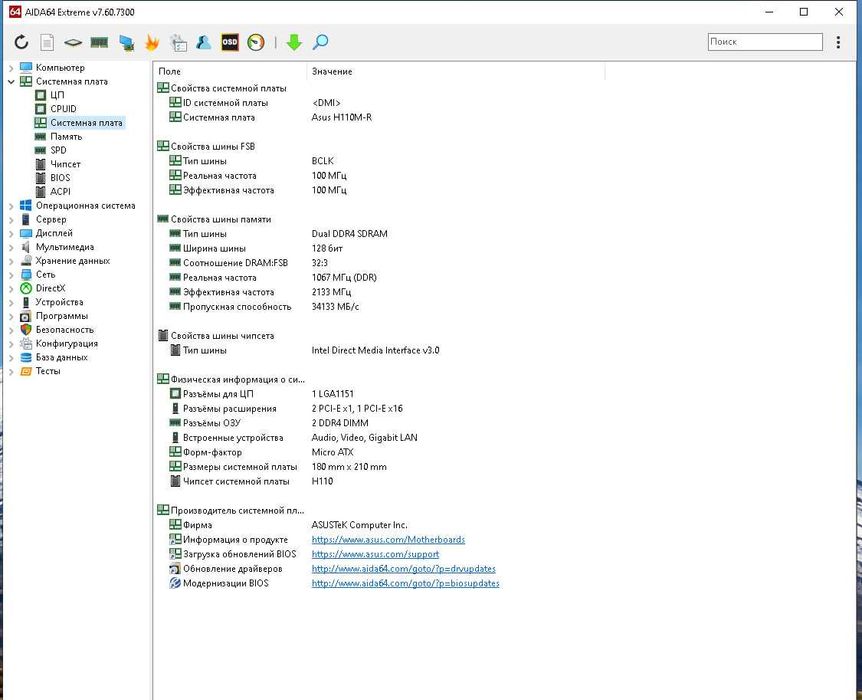Open the OSD panel icon

tap(230, 42)
